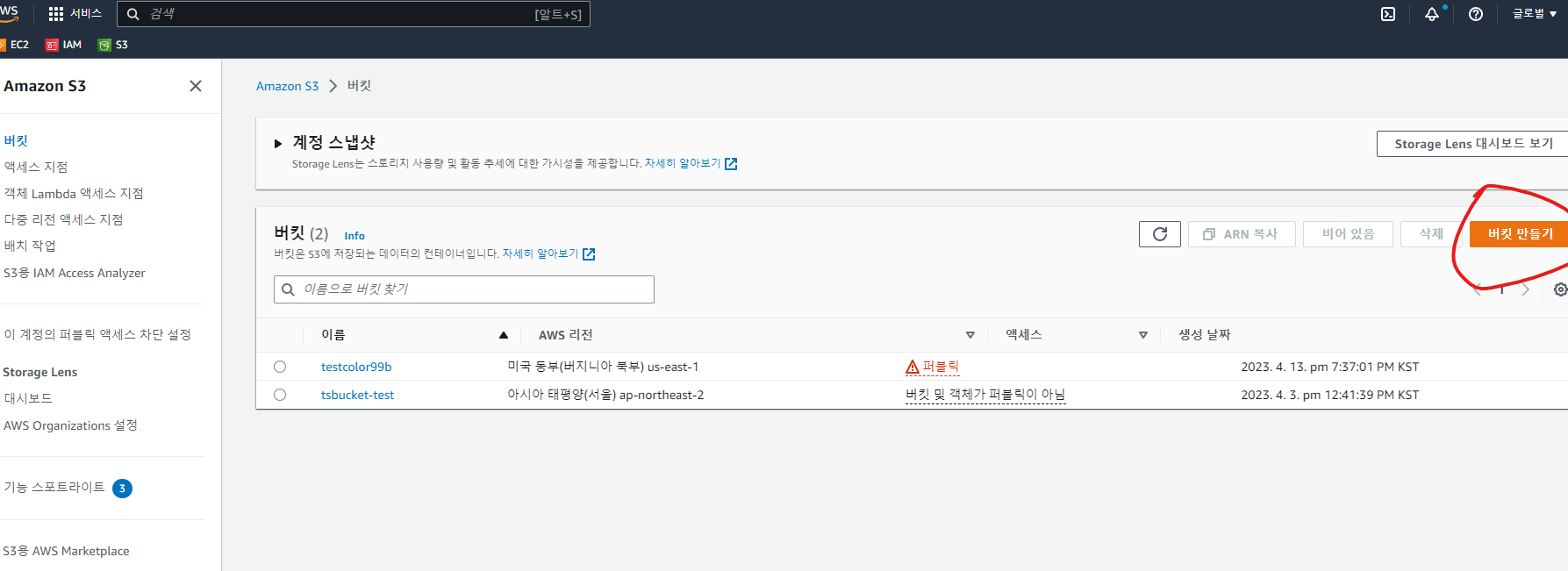Viewport: 1568px width, 571px height.
Task: Open AWS Organizations settings in the sidebar
Action: coord(70,425)
